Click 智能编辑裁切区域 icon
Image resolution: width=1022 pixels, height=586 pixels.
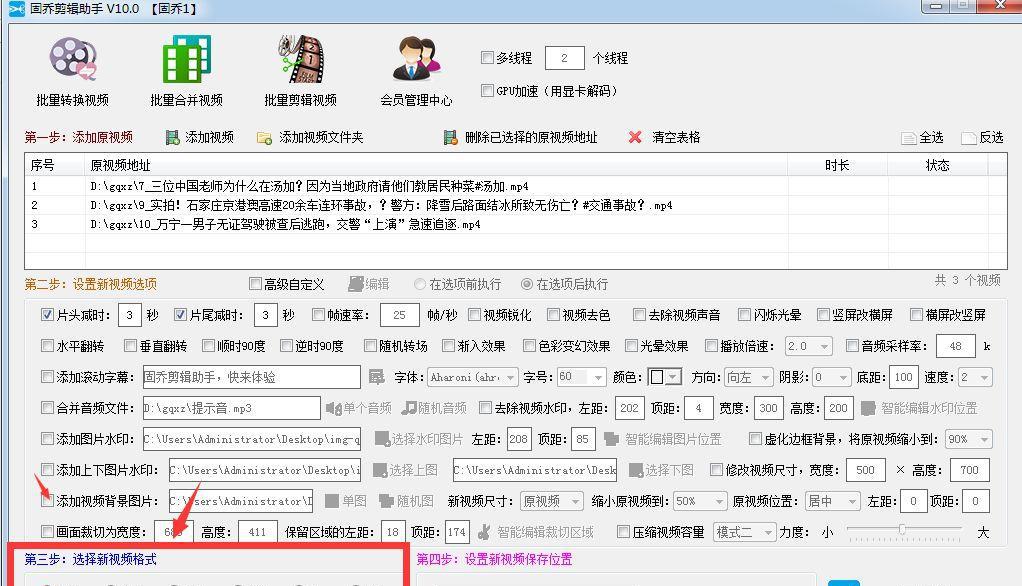pos(484,532)
